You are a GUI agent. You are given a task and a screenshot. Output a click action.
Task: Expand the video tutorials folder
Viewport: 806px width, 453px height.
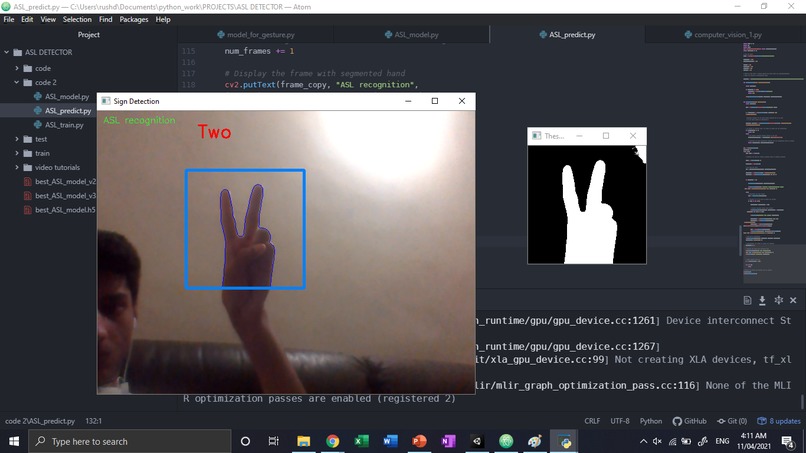17,167
